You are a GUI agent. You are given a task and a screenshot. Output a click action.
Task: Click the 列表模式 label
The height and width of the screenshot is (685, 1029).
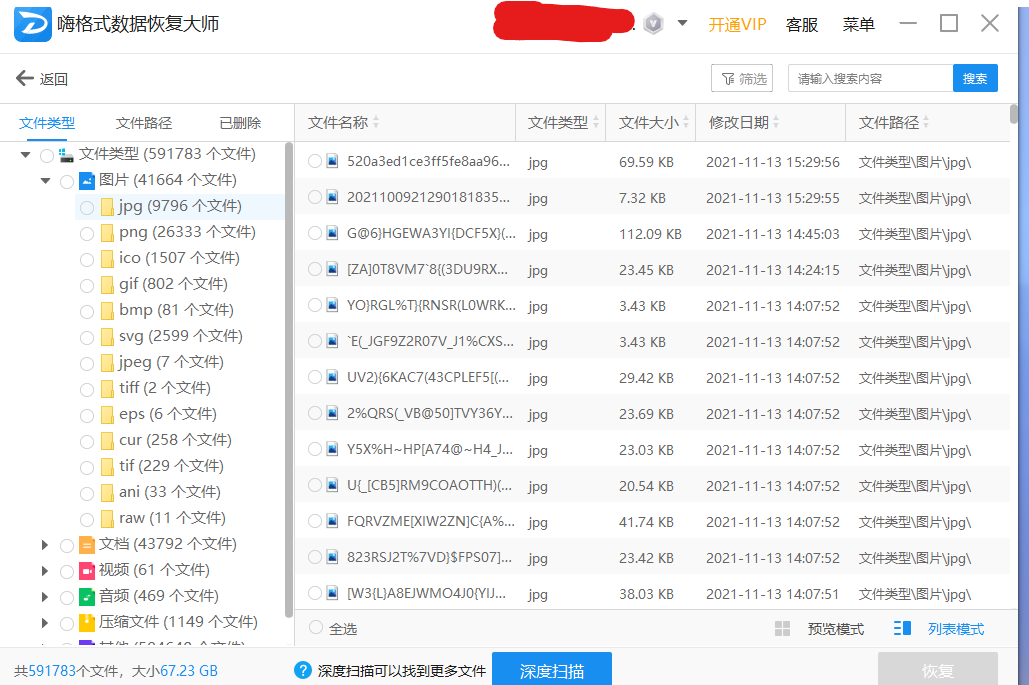point(956,629)
